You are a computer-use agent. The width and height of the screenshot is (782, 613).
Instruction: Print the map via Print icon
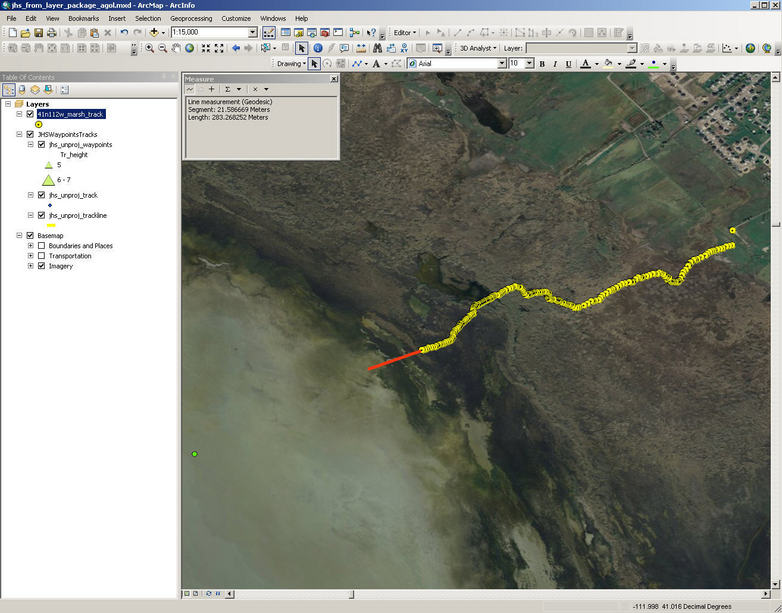(51, 33)
